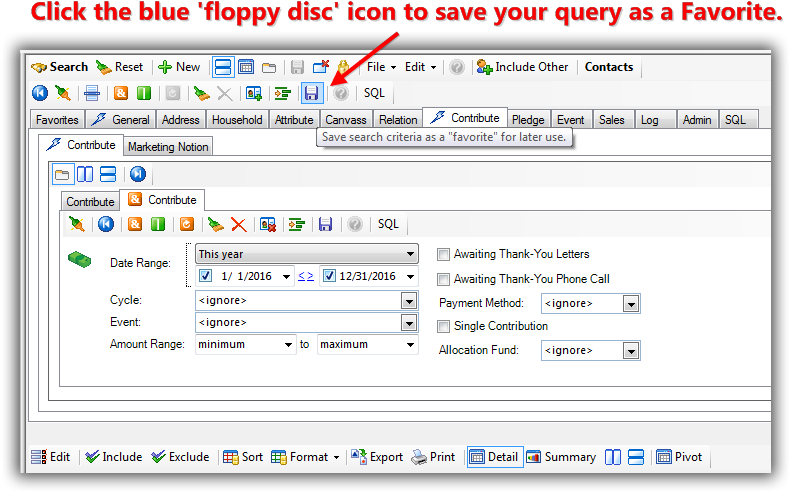Click the Edit button in bottom toolbar

[50, 457]
